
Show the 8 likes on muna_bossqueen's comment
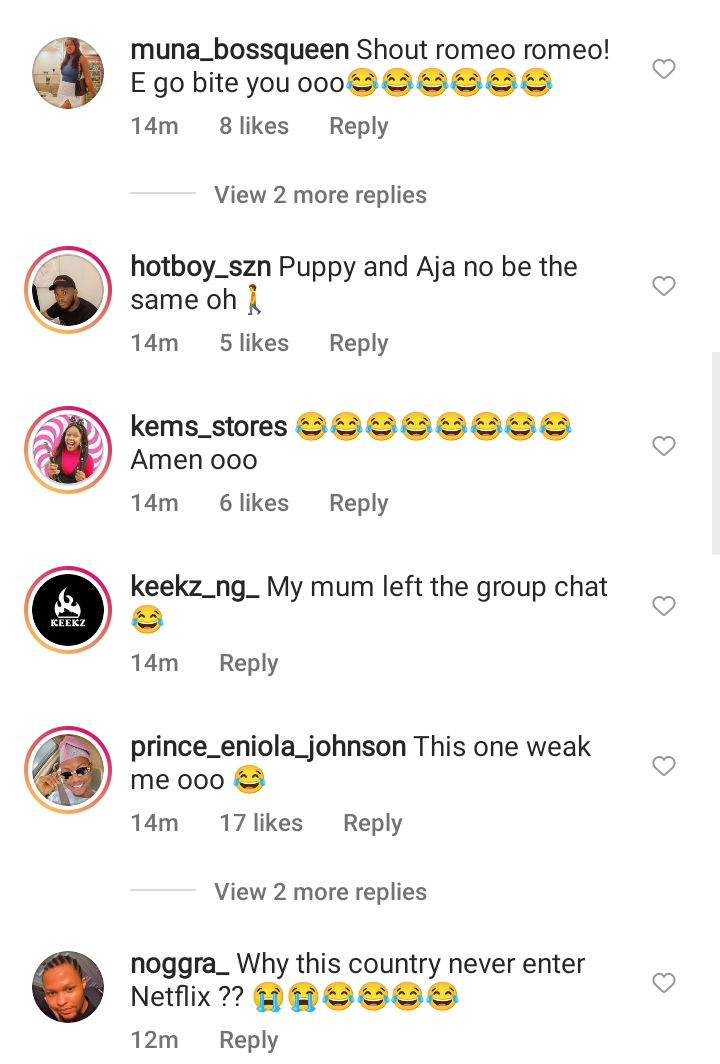254,127
